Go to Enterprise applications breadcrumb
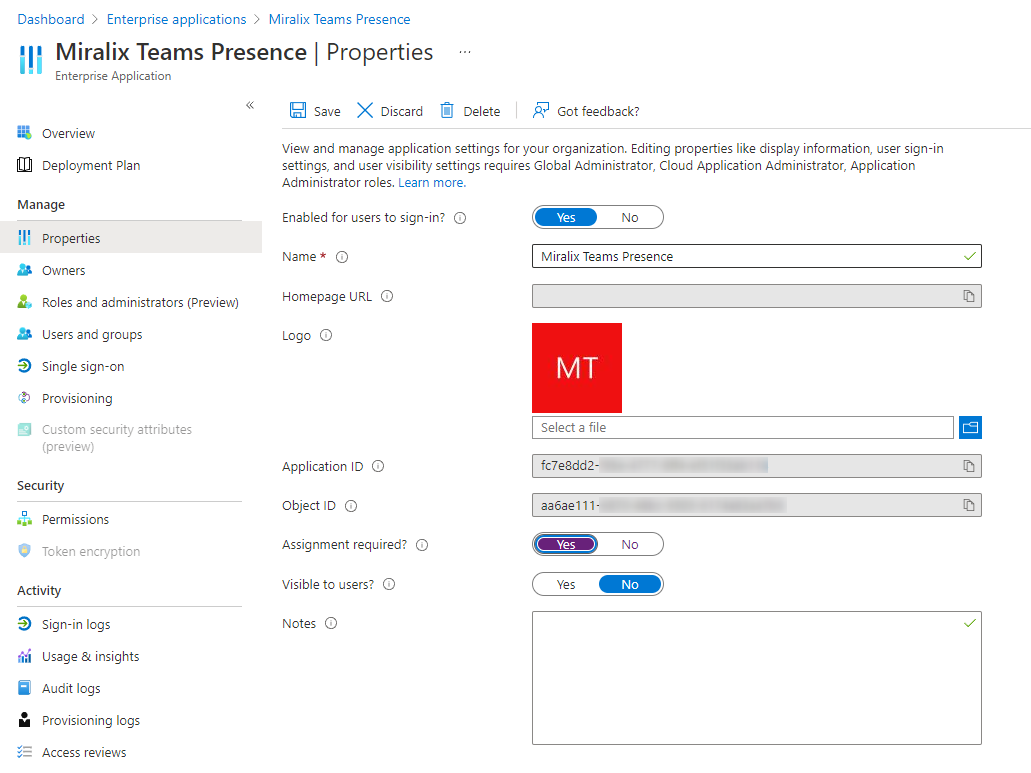The width and height of the screenshot is (1031, 773). [176, 19]
